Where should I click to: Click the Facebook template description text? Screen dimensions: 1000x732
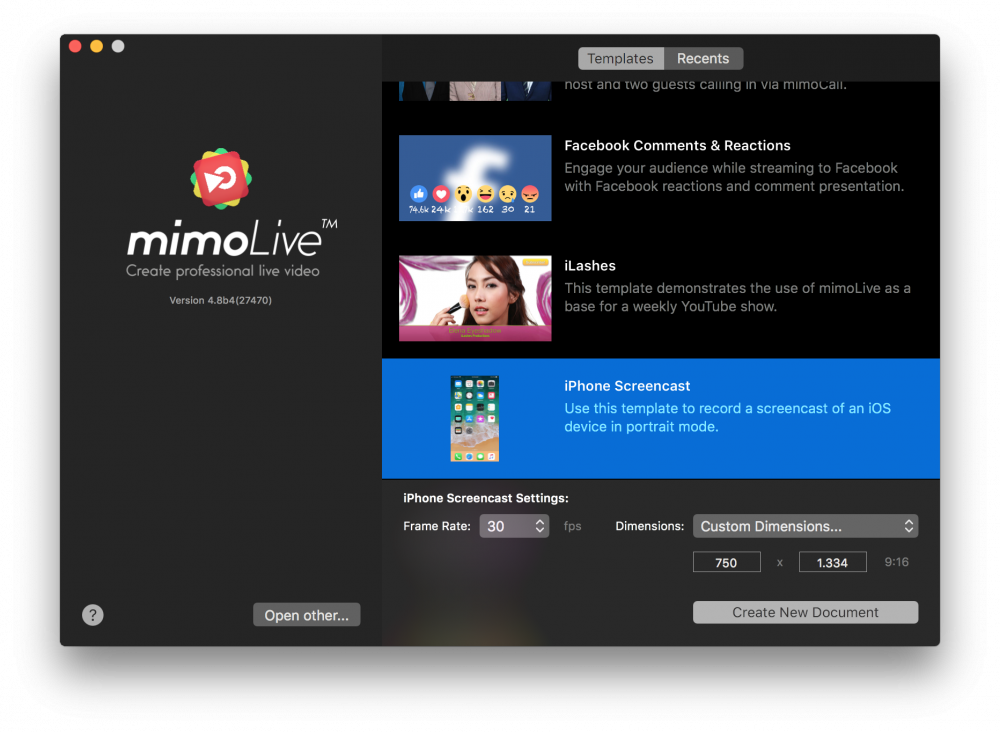pos(734,177)
